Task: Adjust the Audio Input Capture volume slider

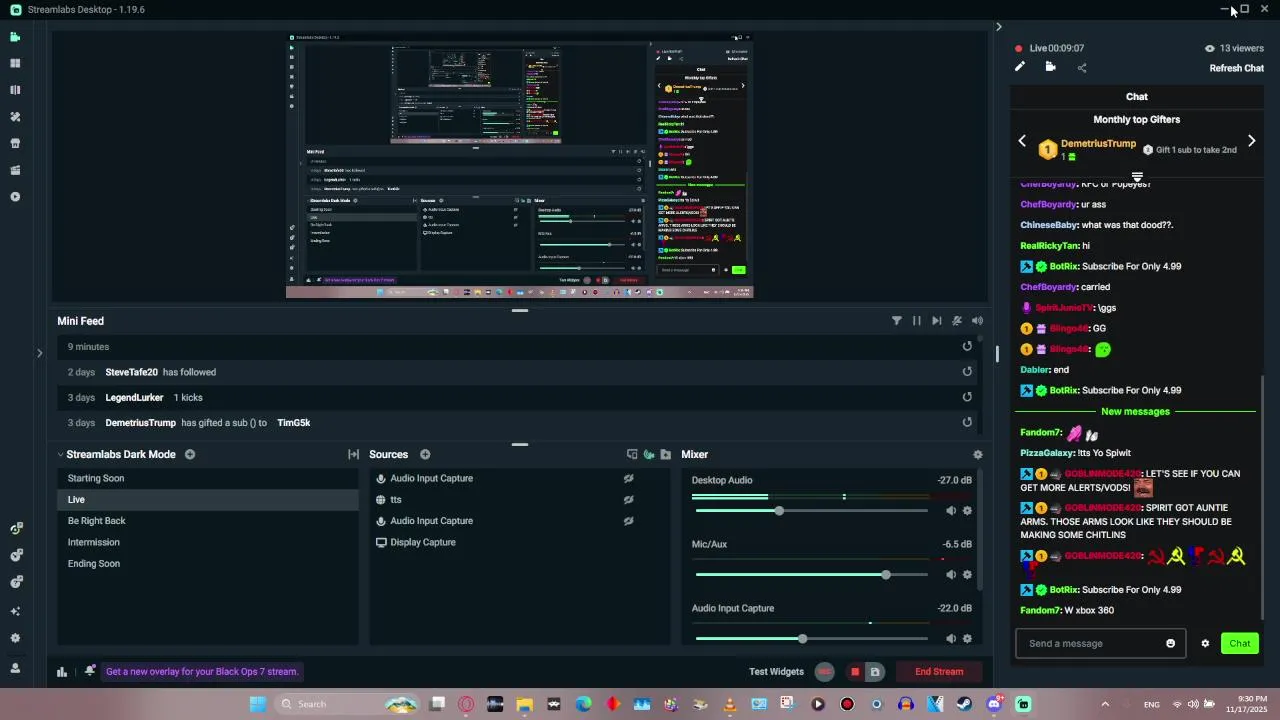Action: (802, 639)
